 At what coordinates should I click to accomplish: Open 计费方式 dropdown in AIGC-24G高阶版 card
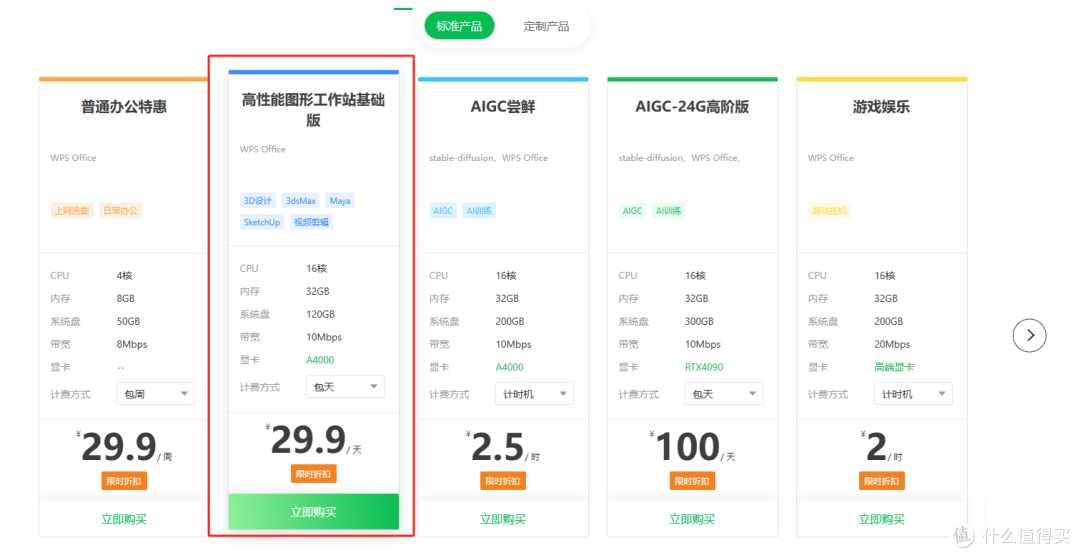[x=724, y=393]
